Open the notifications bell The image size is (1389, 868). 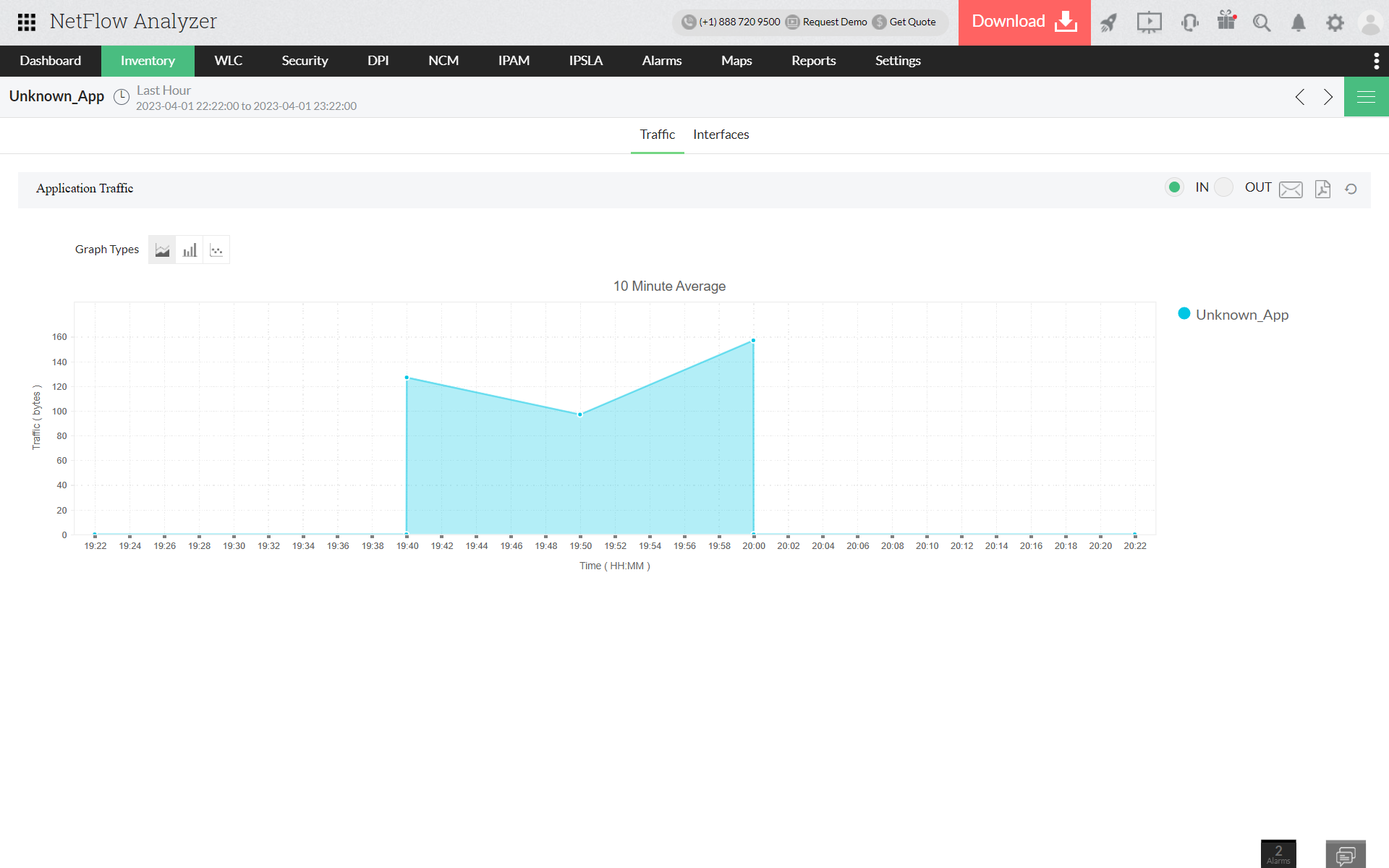pyautogui.click(x=1299, y=23)
